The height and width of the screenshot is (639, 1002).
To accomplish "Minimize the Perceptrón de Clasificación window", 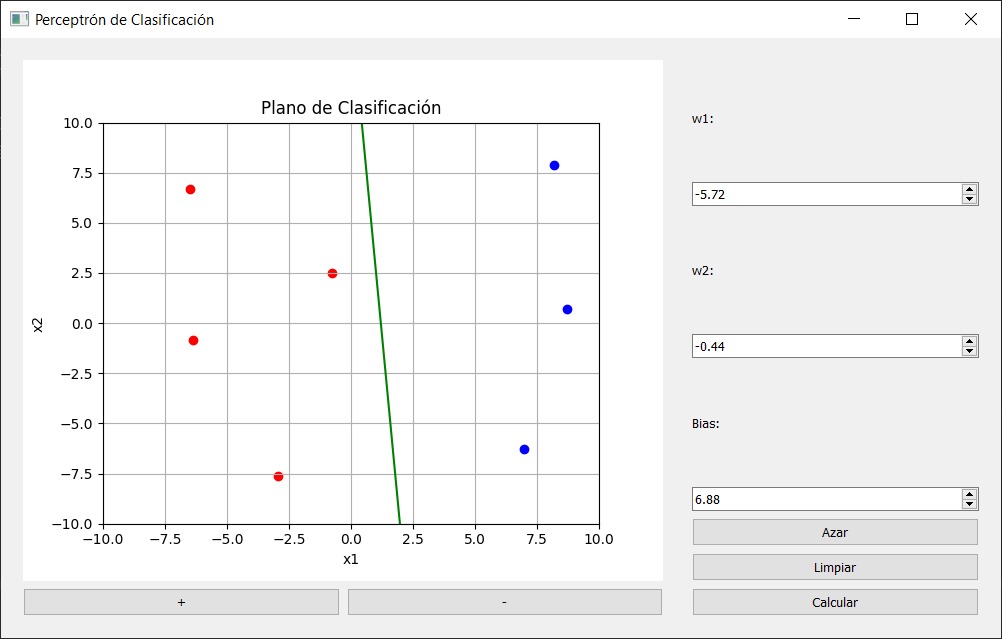I will pos(853,19).
